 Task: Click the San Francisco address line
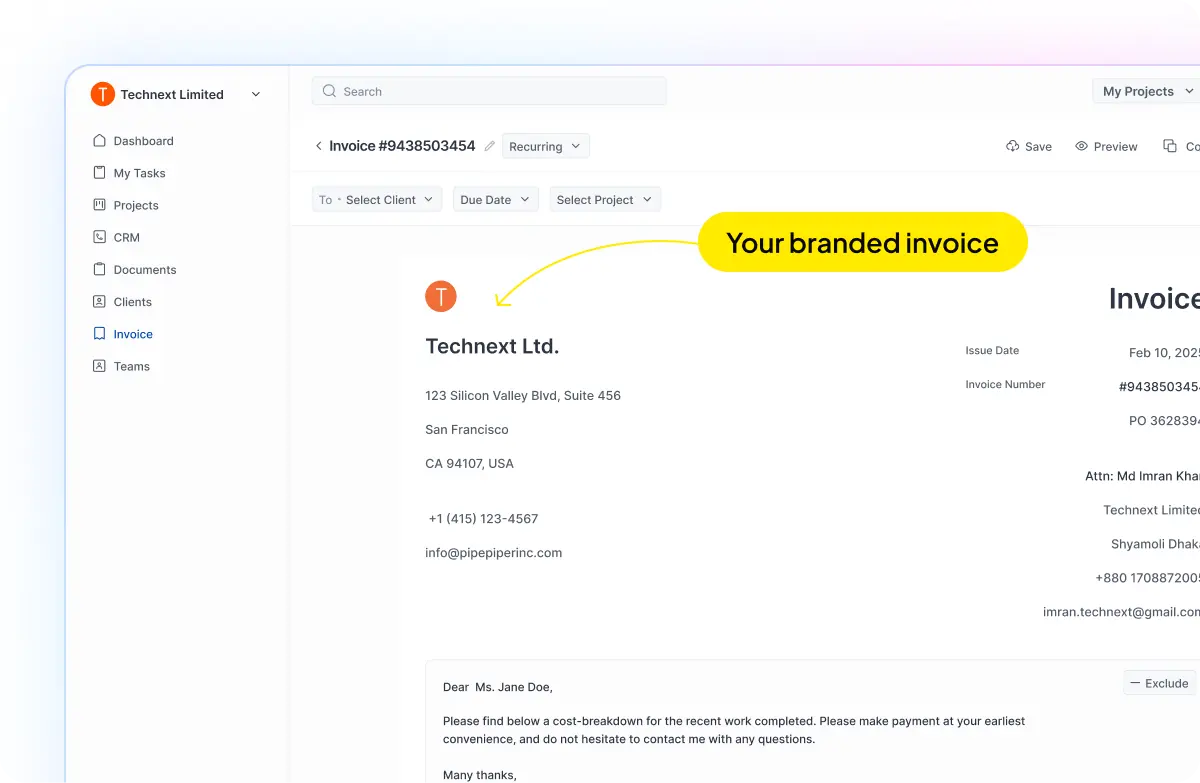[x=467, y=430]
